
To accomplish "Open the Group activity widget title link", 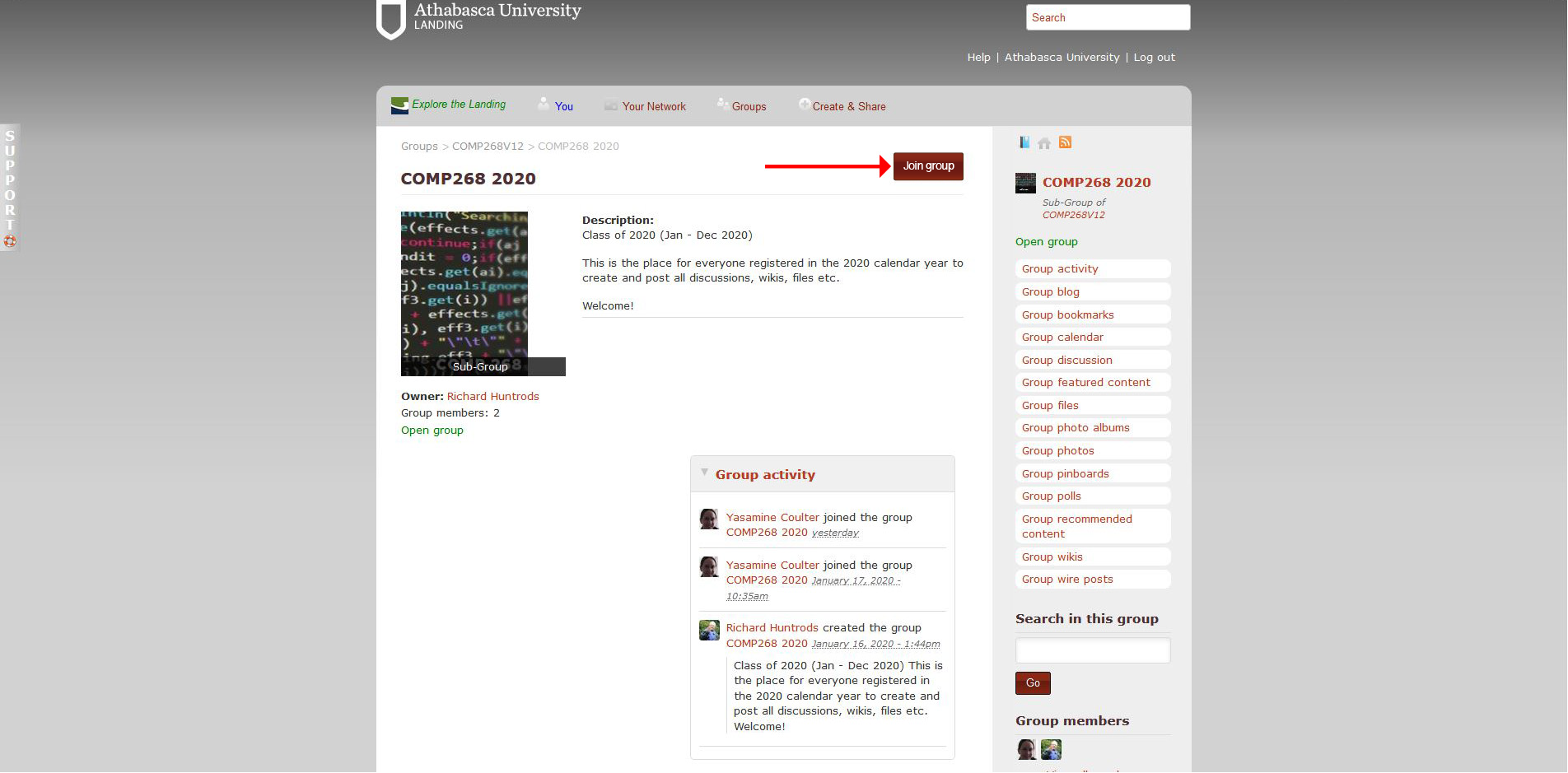I will click(765, 475).
